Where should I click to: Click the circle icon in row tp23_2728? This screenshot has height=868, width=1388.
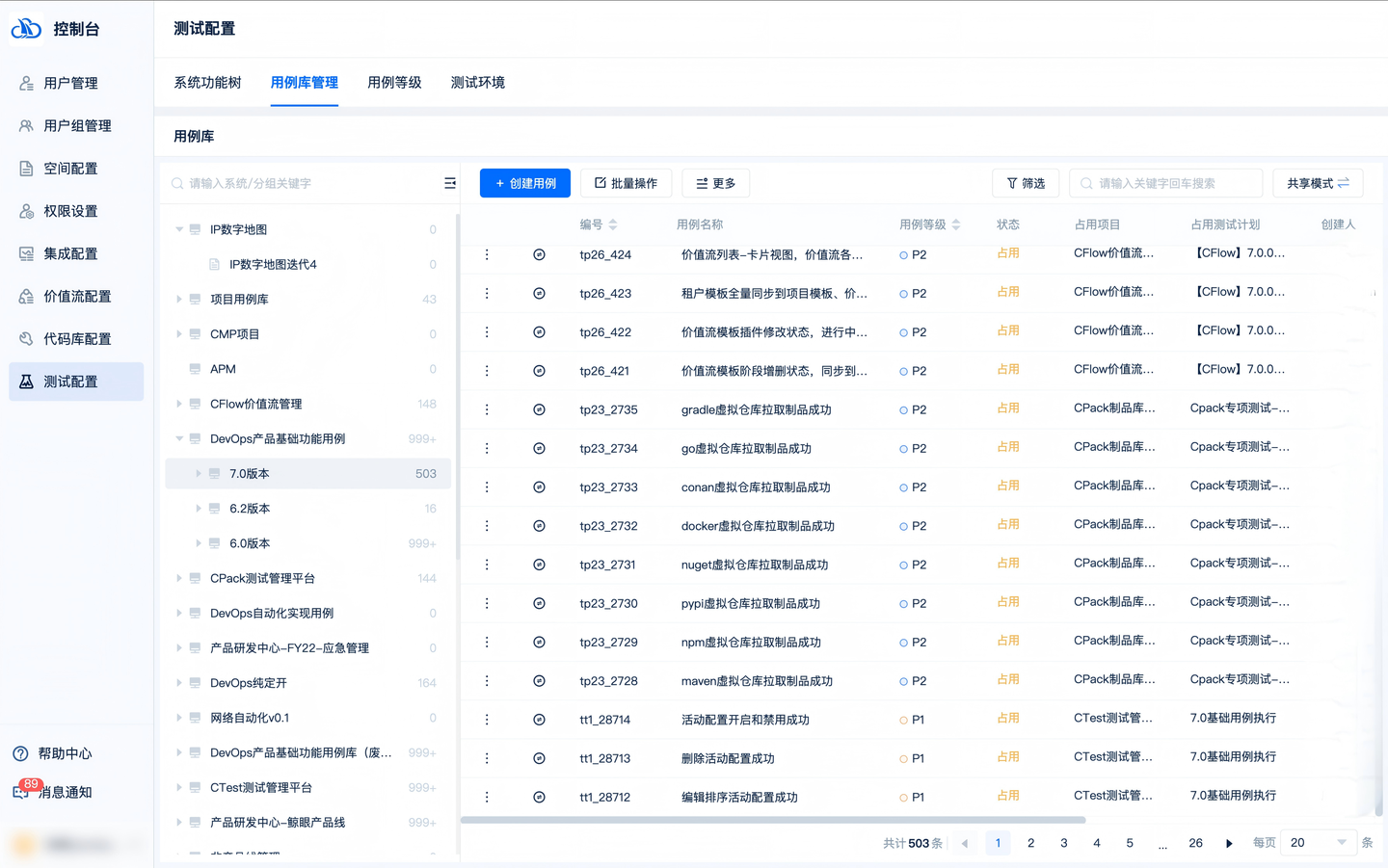(x=539, y=681)
